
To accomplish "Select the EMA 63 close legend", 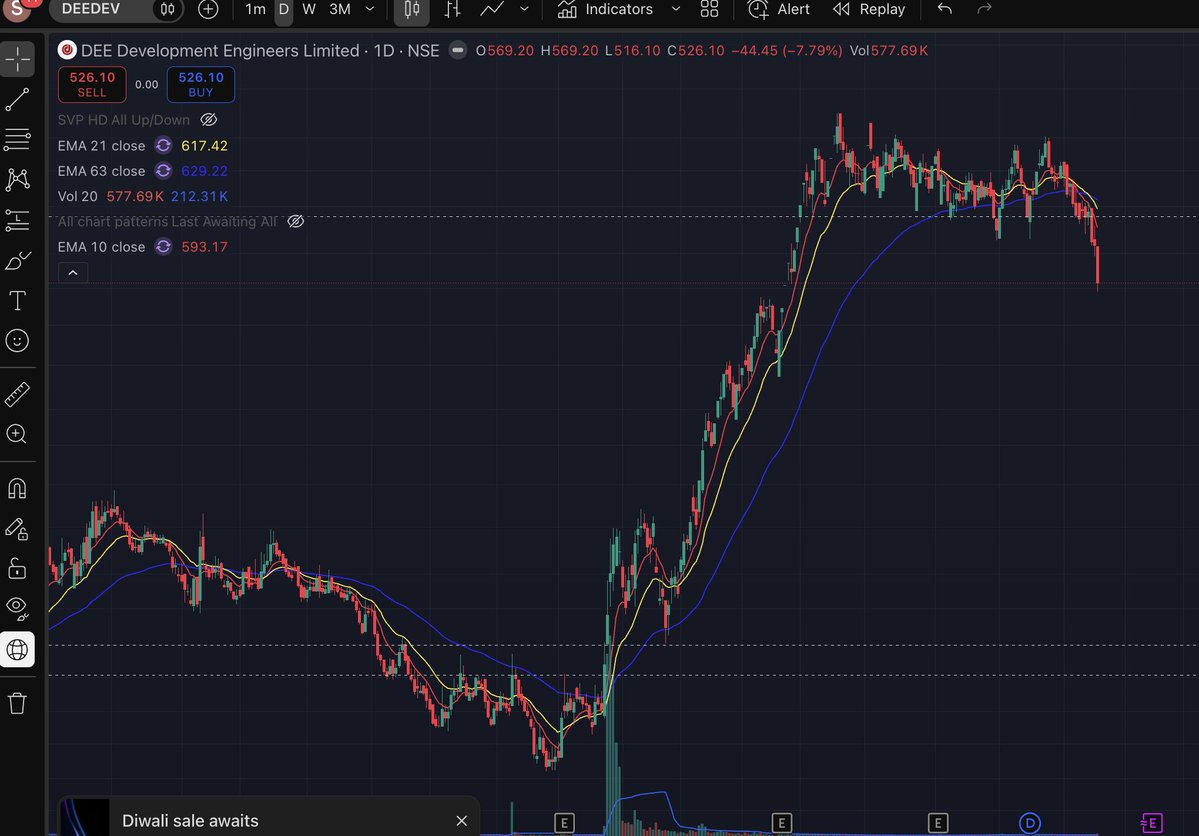I will click(x=101, y=171).
